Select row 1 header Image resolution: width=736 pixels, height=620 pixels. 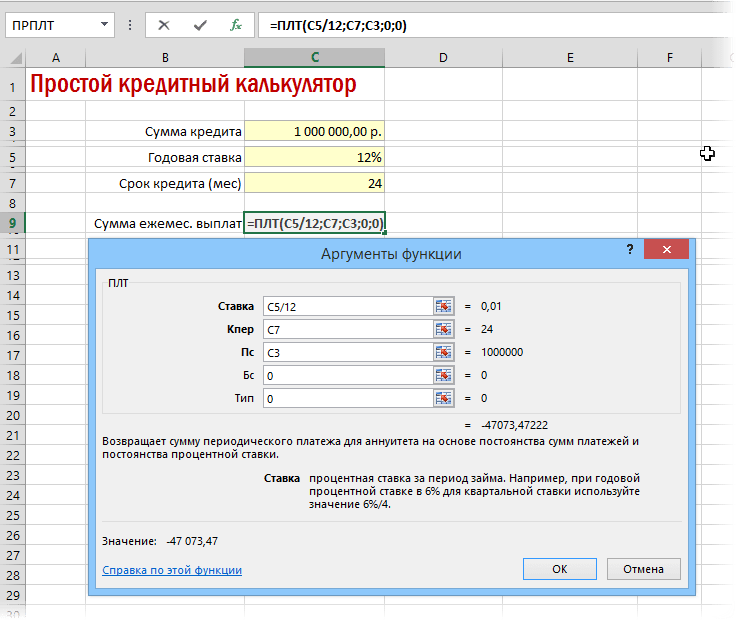point(13,87)
